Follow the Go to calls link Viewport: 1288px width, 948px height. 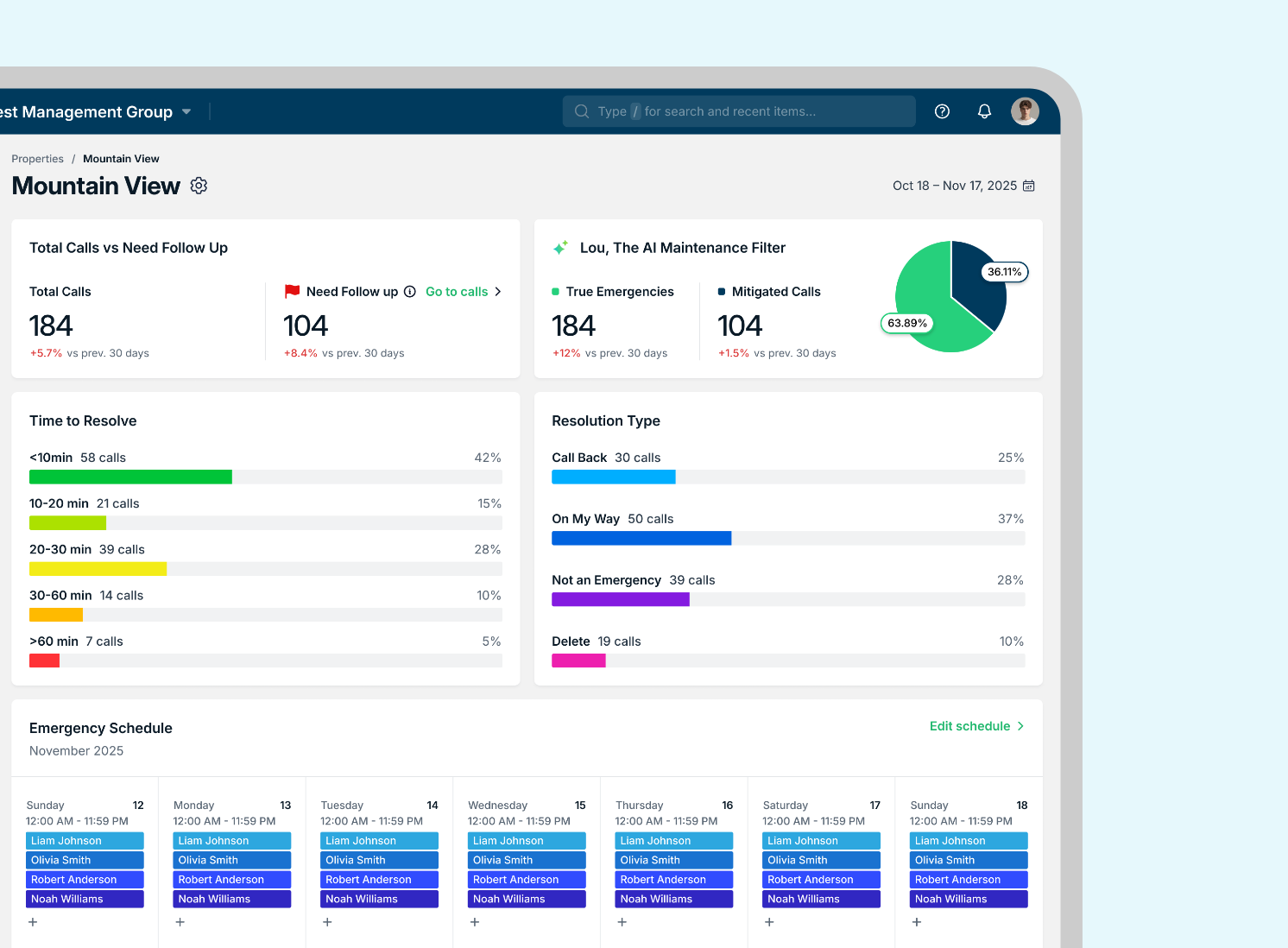pyautogui.click(x=457, y=292)
